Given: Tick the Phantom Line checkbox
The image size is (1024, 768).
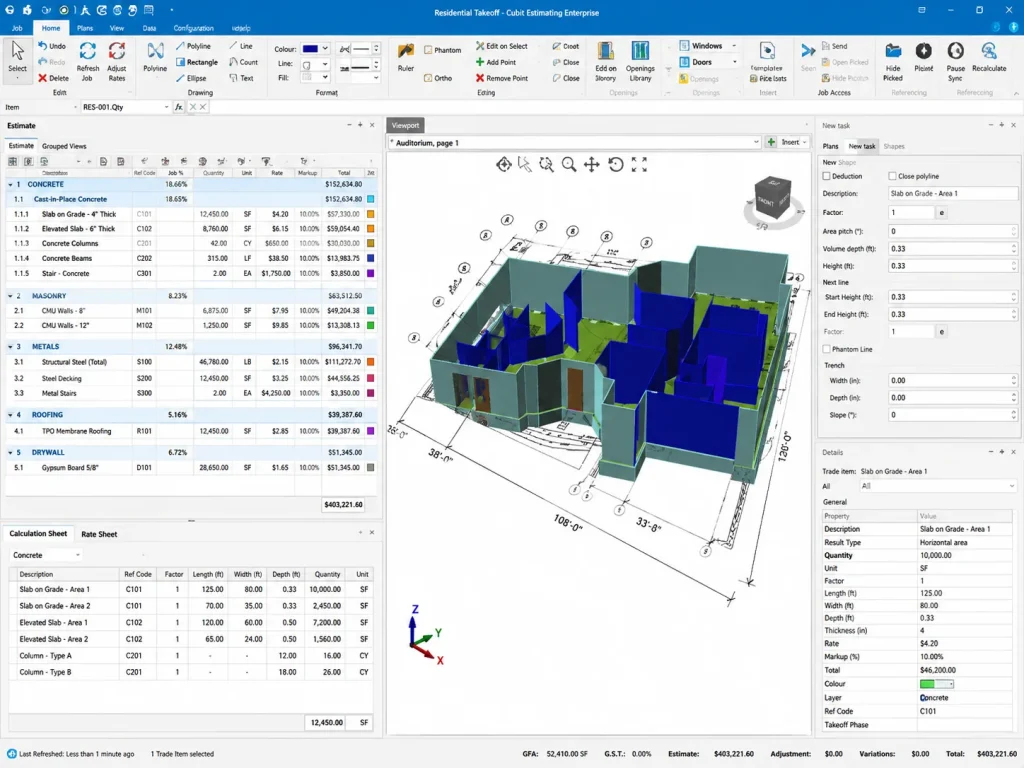Looking at the screenshot, I should click(827, 349).
